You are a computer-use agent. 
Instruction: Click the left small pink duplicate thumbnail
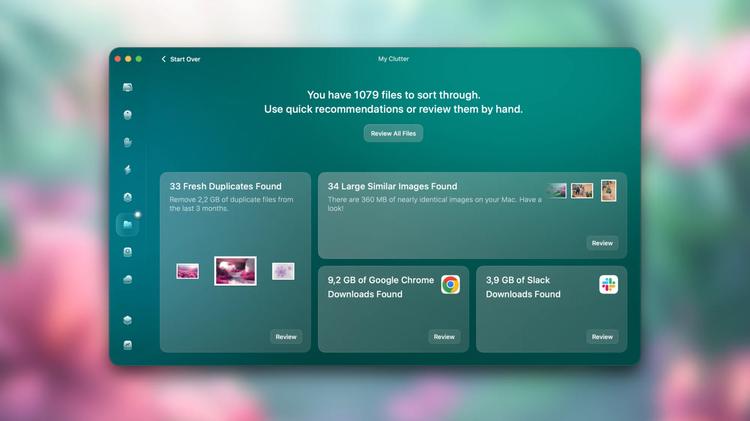[188, 271]
